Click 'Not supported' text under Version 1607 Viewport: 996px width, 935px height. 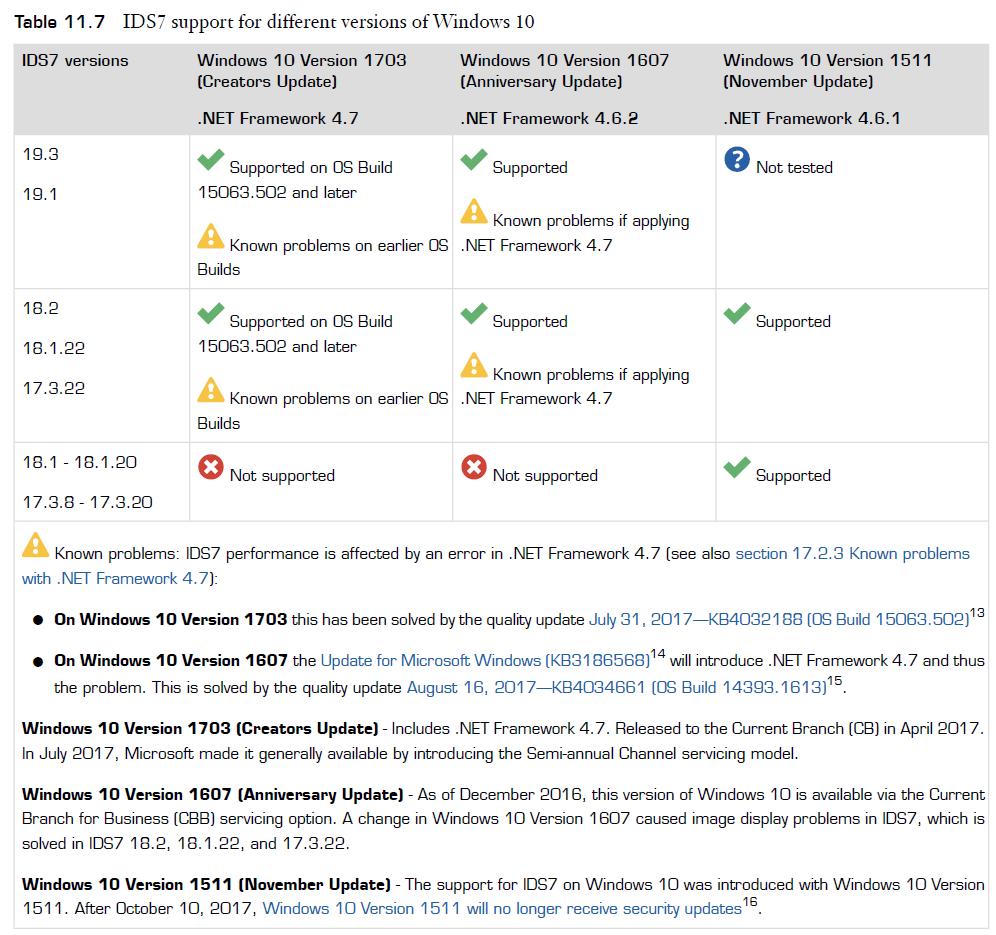click(545, 476)
